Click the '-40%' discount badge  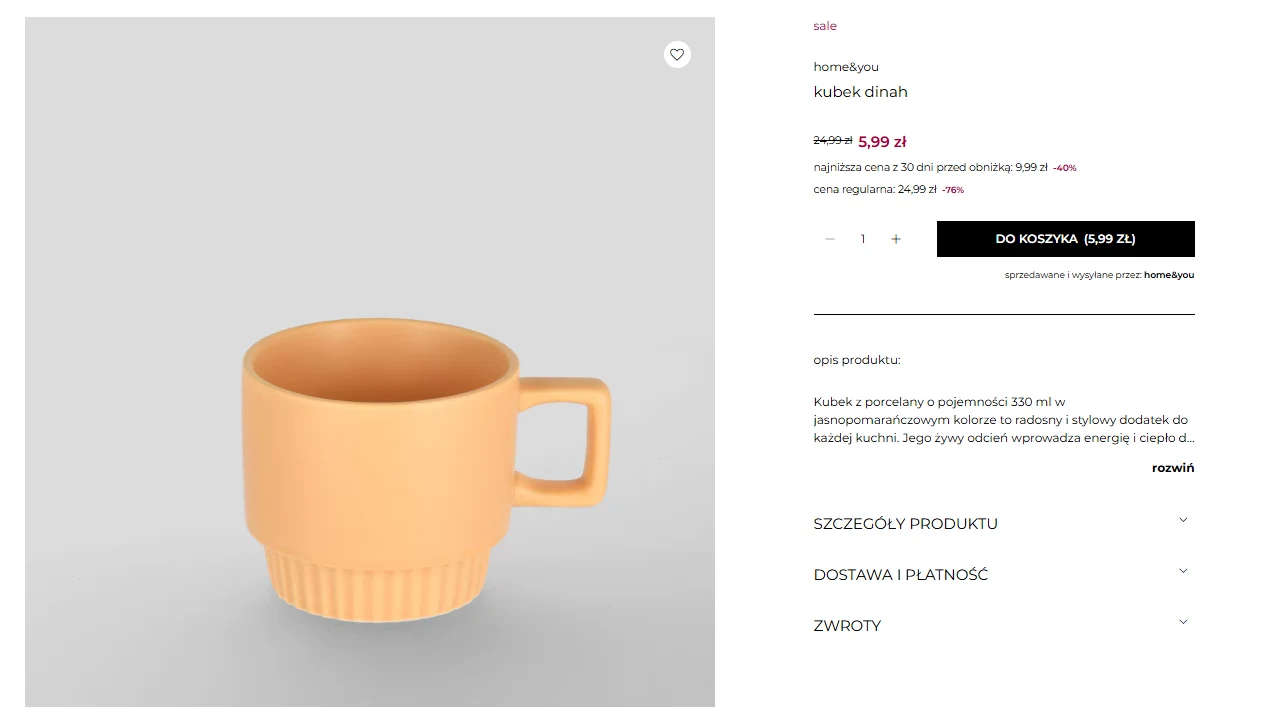tap(1064, 167)
